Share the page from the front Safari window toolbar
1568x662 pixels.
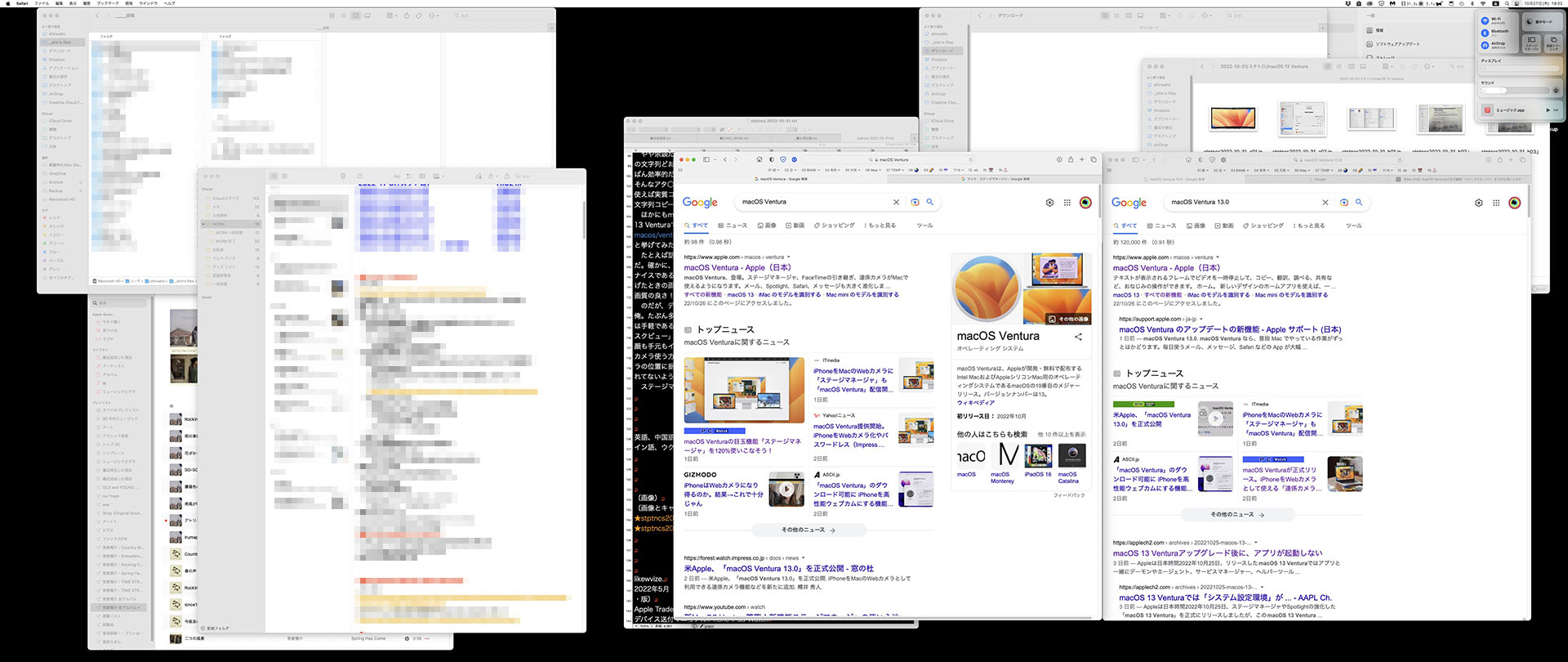pyautogui.click(x=1071, y=159)
